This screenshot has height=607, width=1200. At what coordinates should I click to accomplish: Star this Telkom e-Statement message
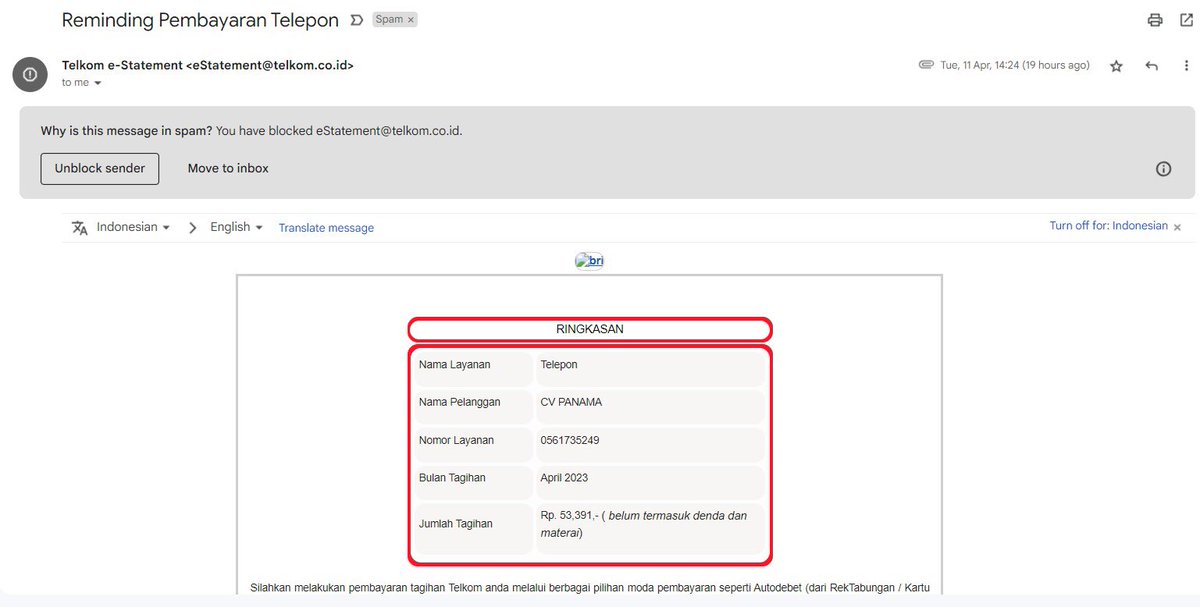(1116, 66)
